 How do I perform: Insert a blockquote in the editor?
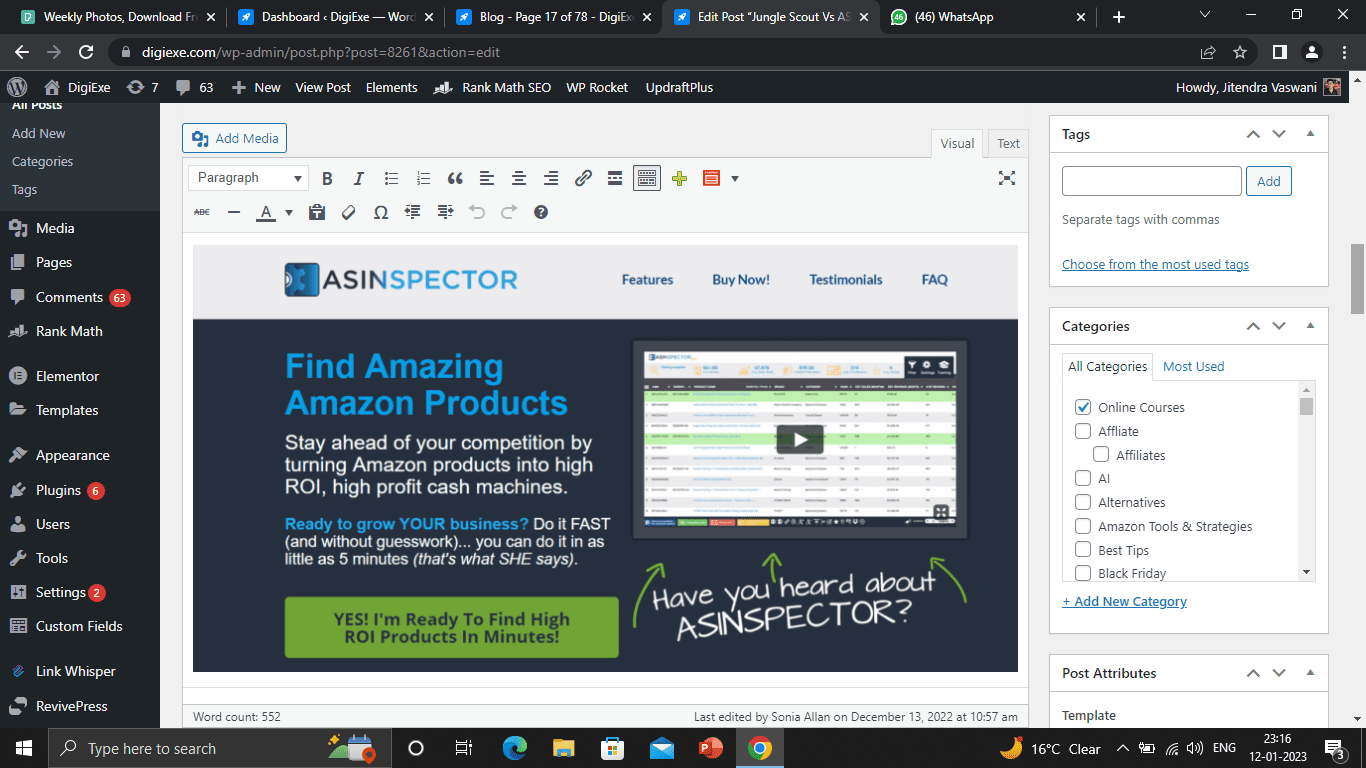[x=455, y=179]
